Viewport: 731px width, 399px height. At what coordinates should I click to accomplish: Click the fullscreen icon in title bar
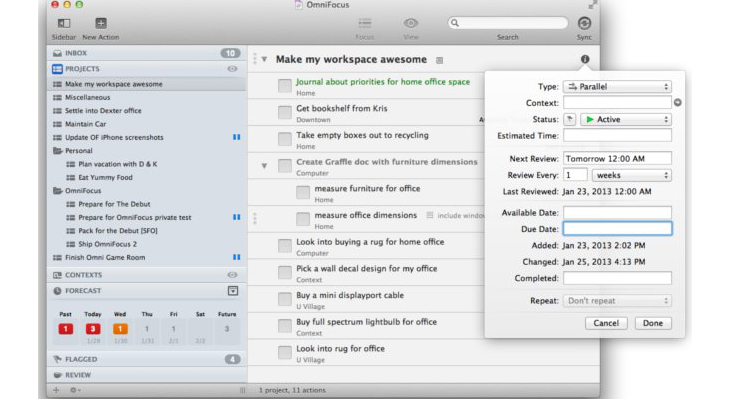pos(593,5)
